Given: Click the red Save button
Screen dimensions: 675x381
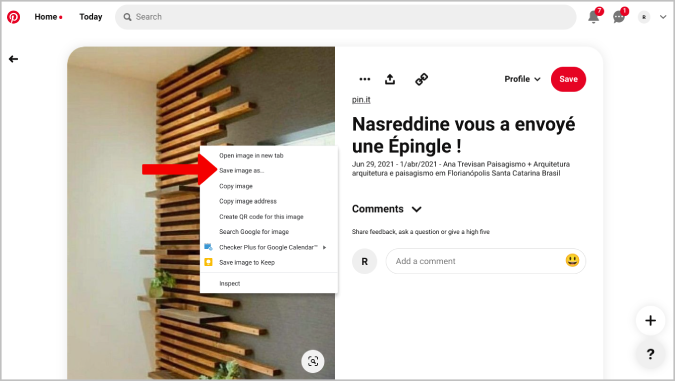Looking at the screenshot, I should [x=568, y=79].
